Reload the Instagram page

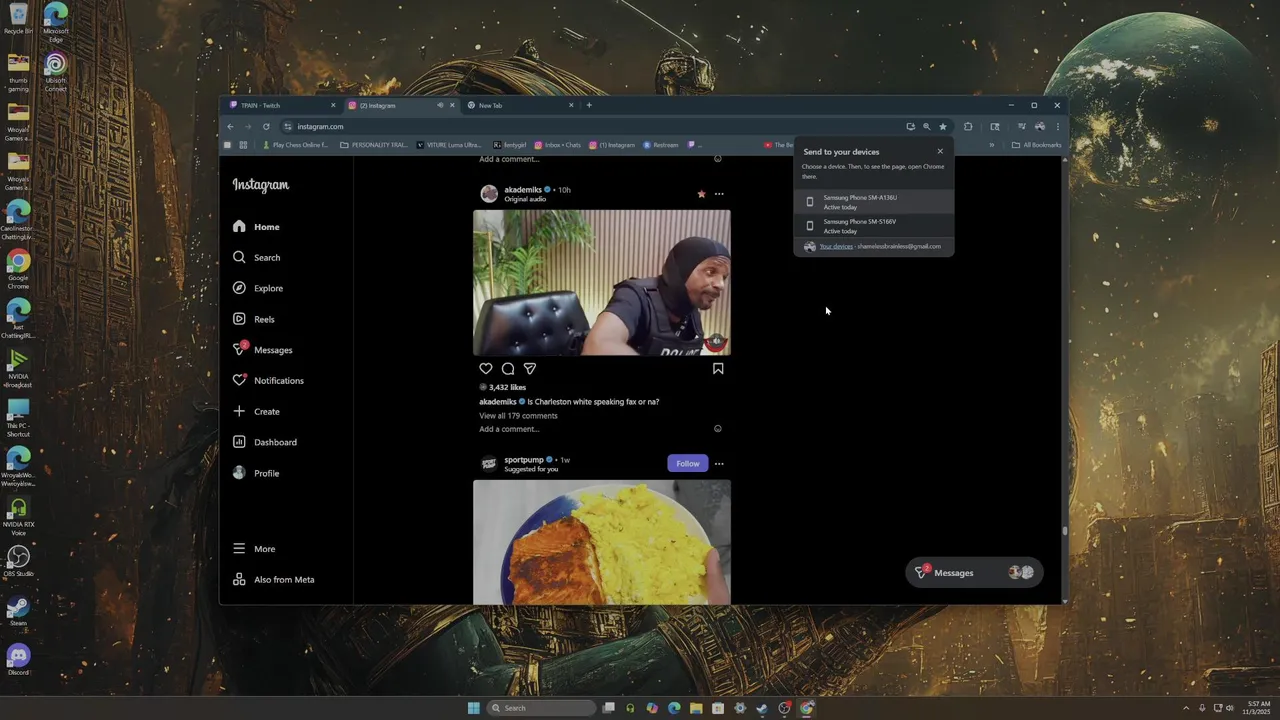[266, 127]
